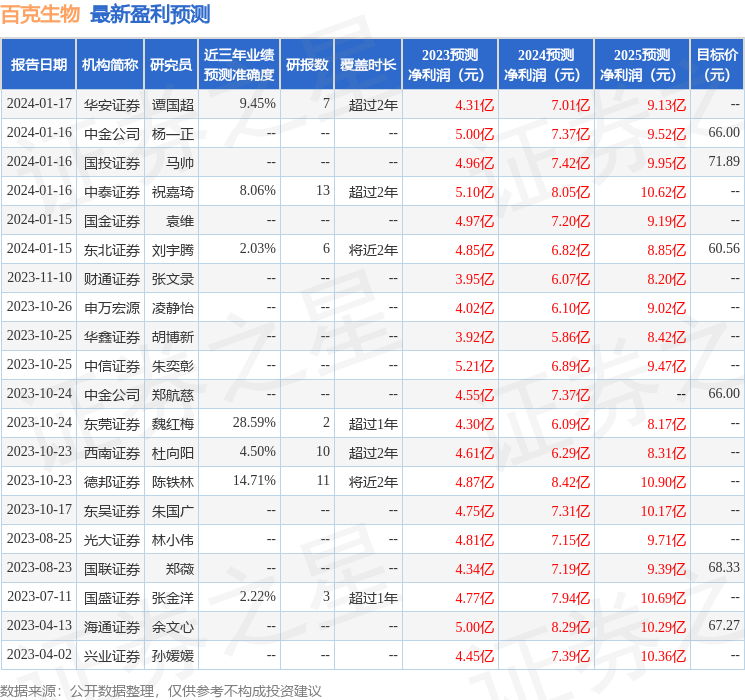
Task: Click the 目标价 column header
Action: pos(716,64)
